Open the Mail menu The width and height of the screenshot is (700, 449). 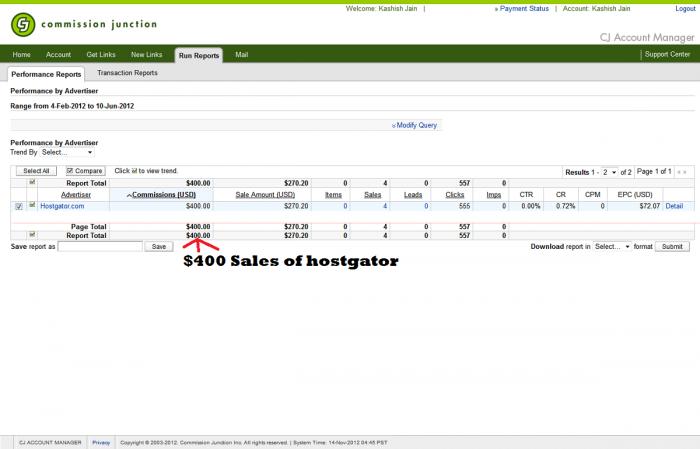[x=242, y=54]
